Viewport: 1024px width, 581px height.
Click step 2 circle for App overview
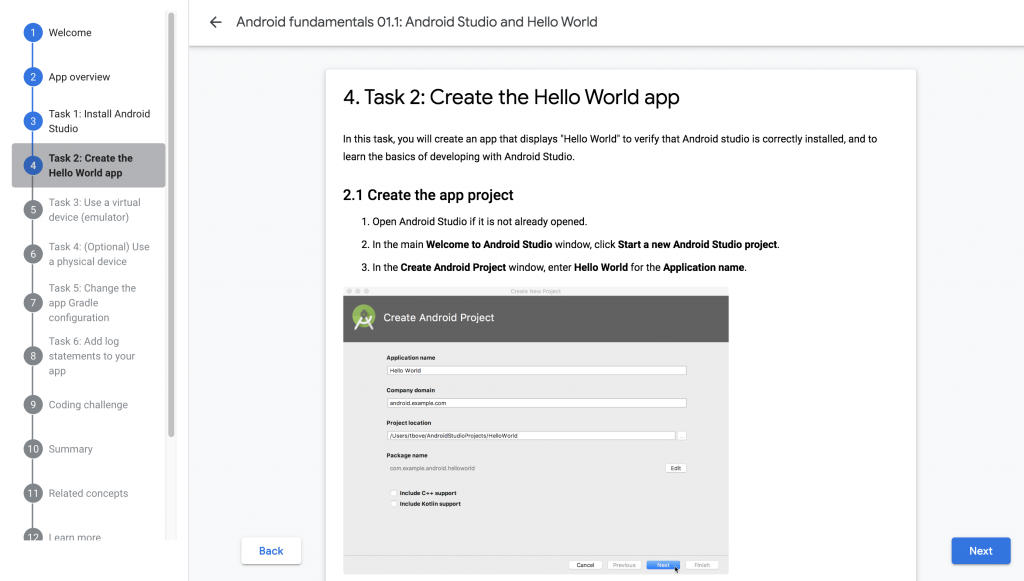pos(33,77)
